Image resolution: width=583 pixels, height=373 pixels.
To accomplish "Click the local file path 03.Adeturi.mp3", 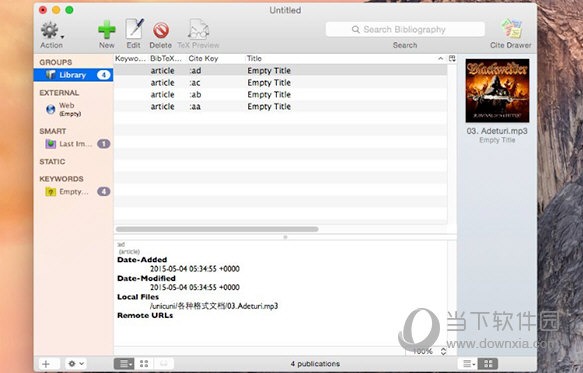I will tap(214, 306).
